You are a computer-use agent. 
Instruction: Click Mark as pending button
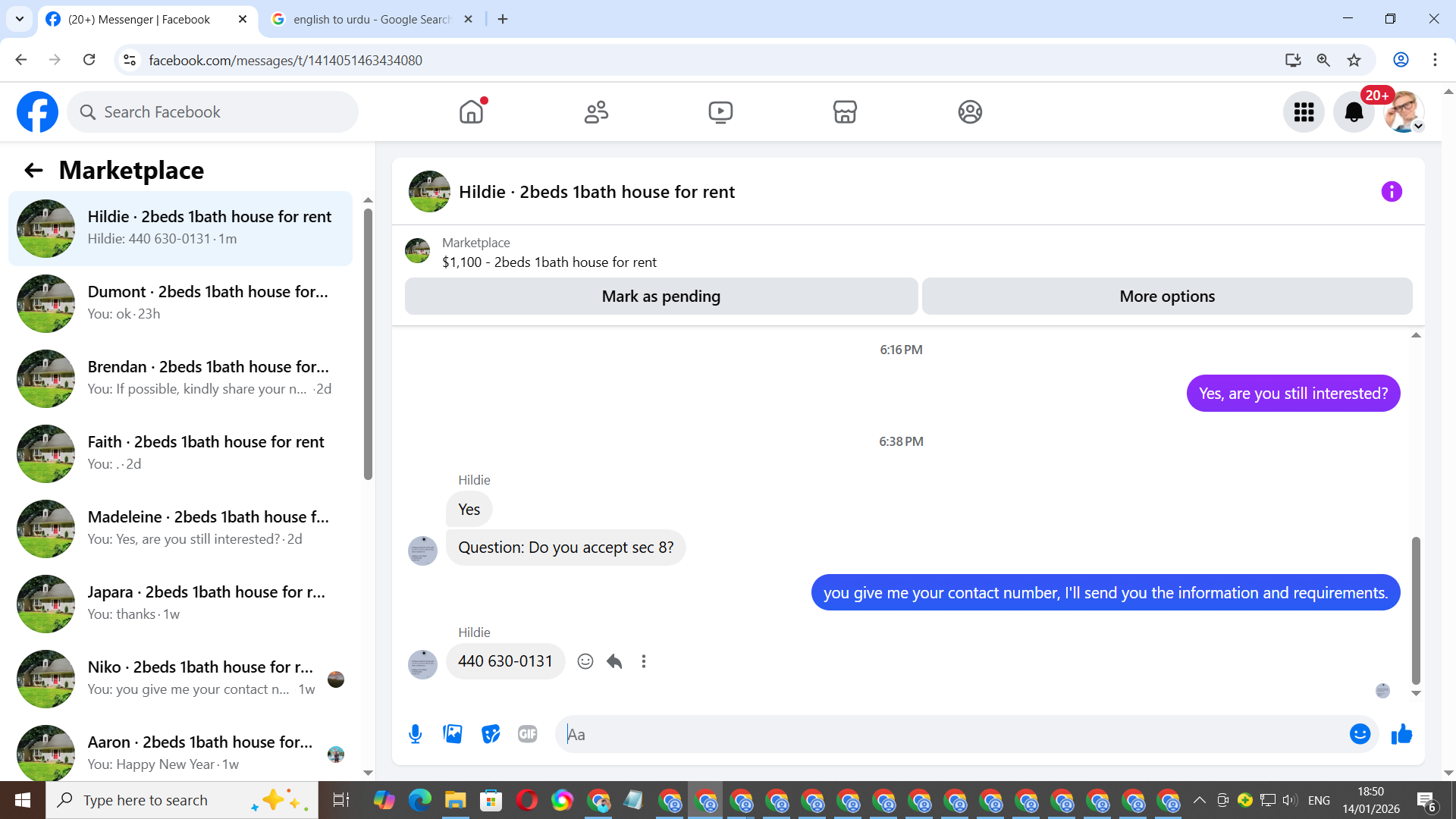[661, 297]
